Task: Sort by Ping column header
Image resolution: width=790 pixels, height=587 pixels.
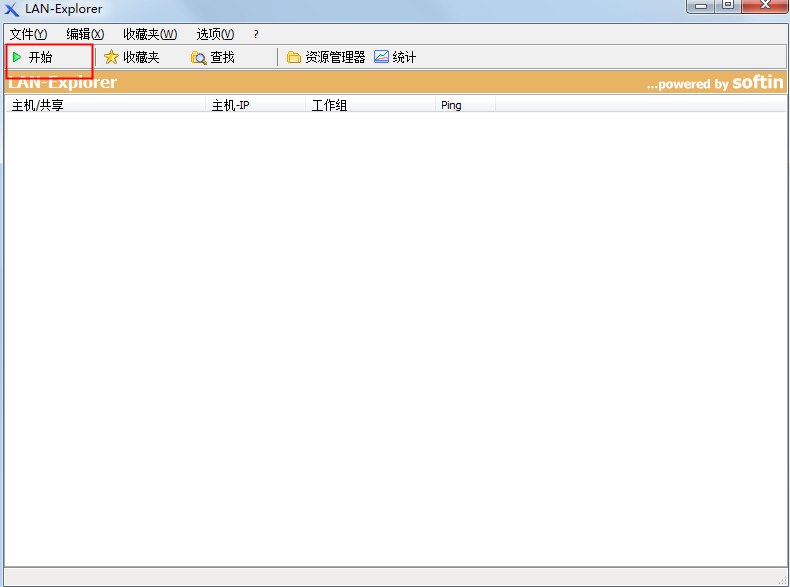Action: tap(466, 105)
